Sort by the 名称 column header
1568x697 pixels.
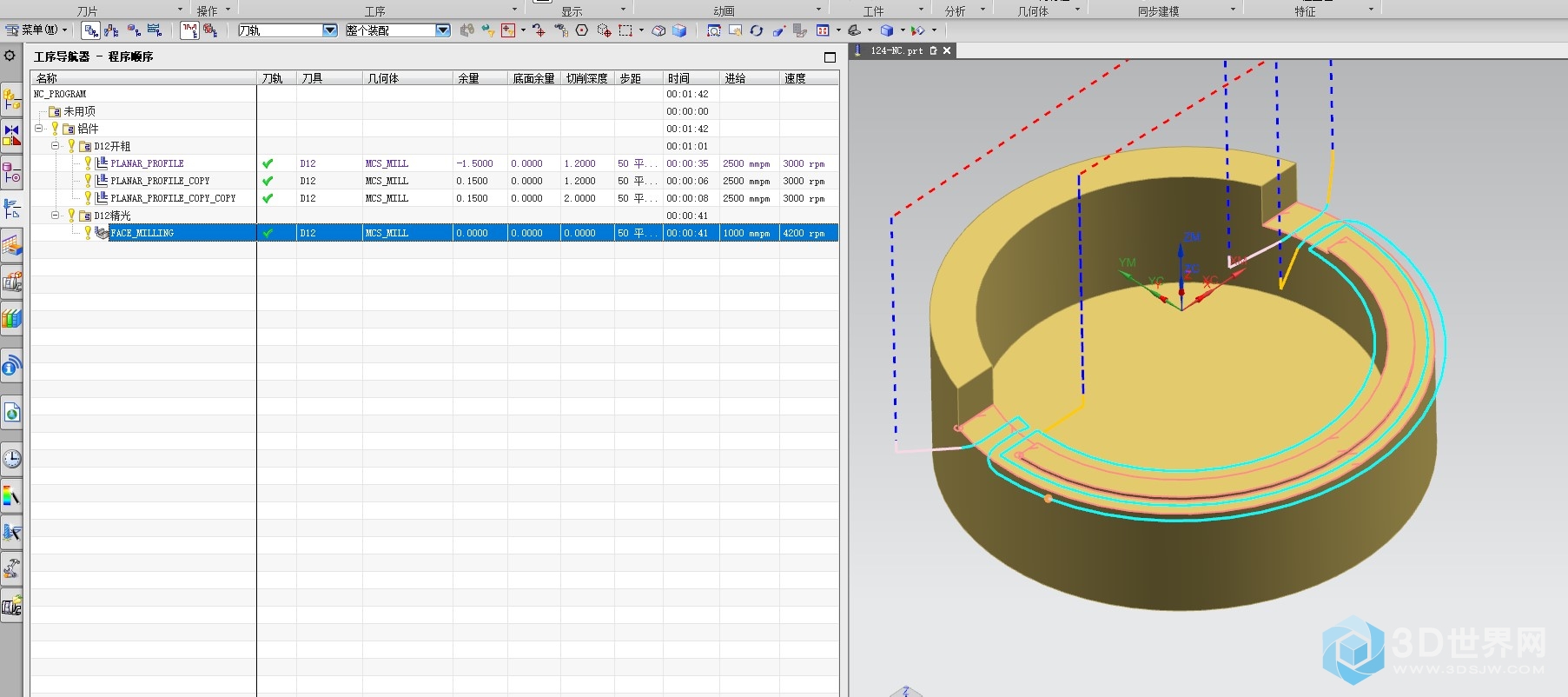pyautogui.click(x=143, y=78)
